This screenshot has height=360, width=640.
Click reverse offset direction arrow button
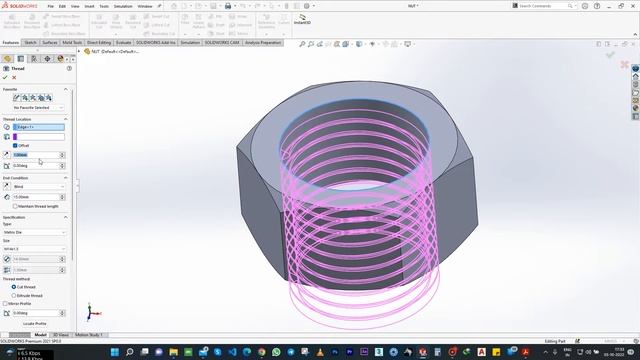(7, 155)
